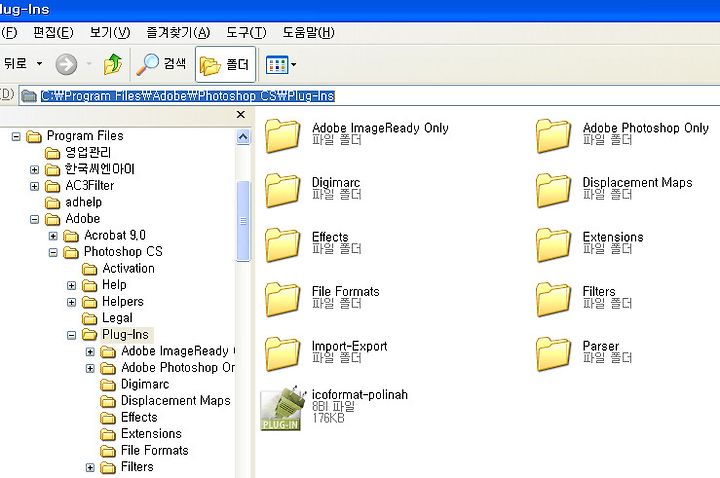
Task: Select Acrobat 9.0 in the tree
Action: 115,235
